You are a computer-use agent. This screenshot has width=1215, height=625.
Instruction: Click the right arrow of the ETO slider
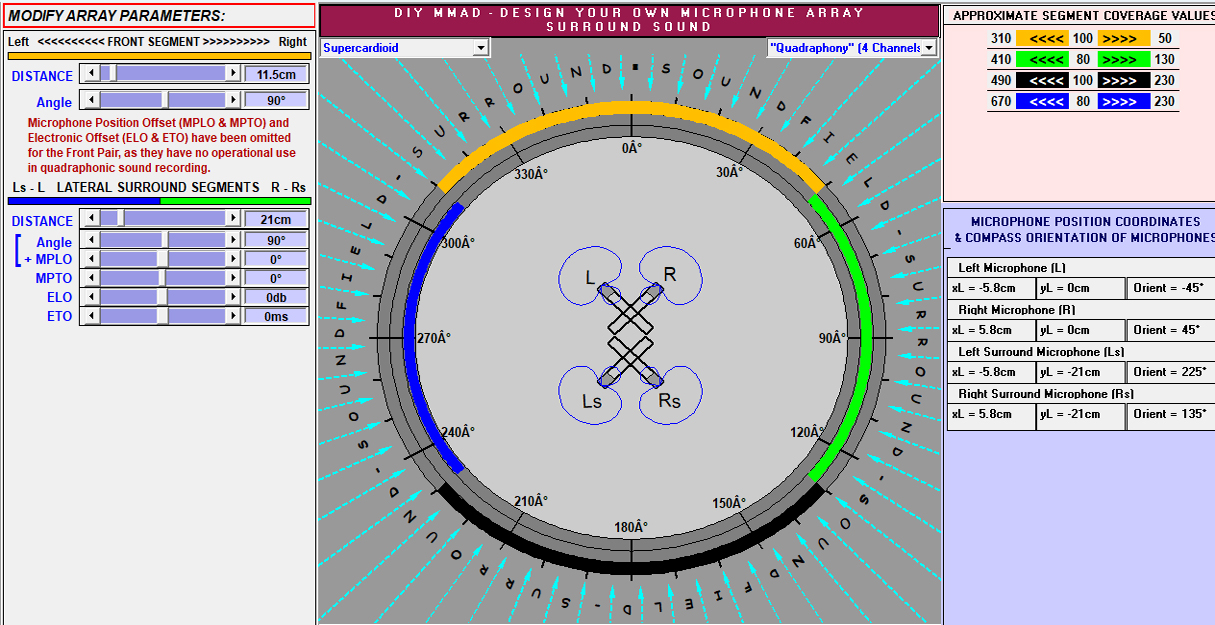click(x=233, y=316)
